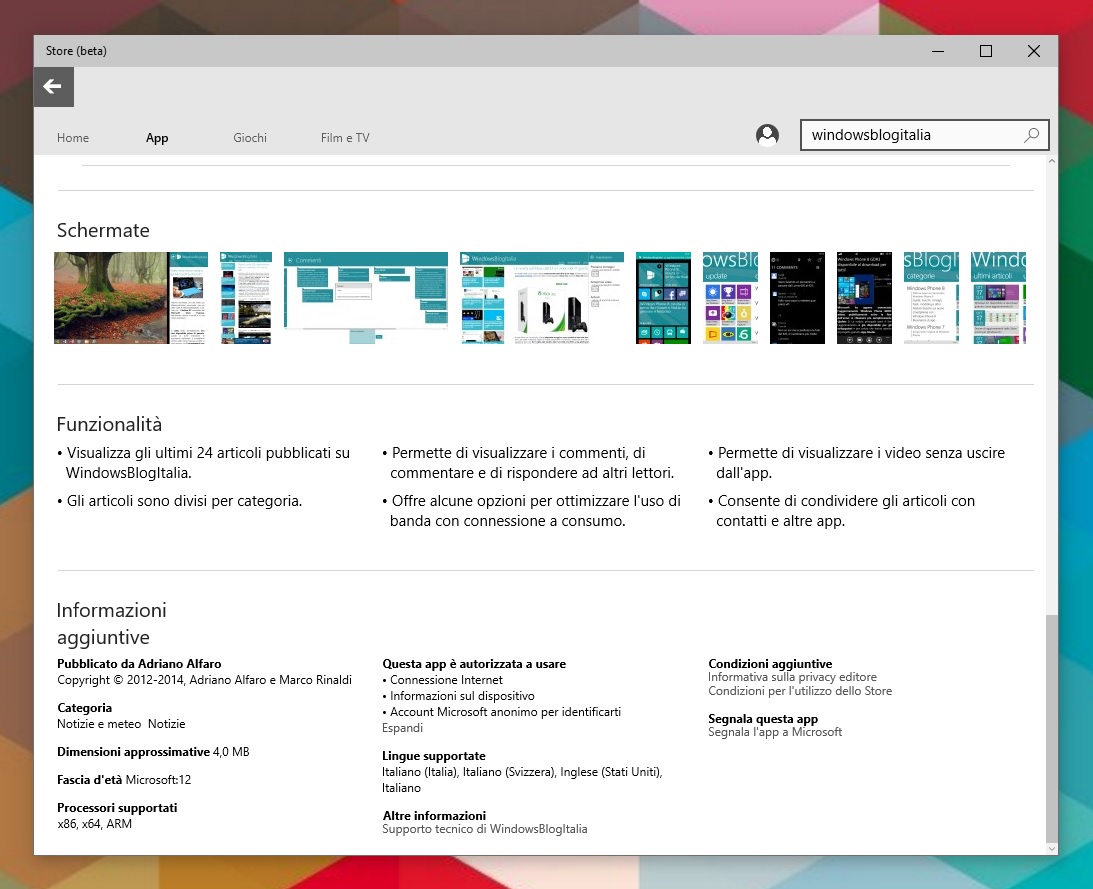The height and width of the screenshot is (889, 1093).
Task: Switch to the Home tab
Action: [72, 138]
